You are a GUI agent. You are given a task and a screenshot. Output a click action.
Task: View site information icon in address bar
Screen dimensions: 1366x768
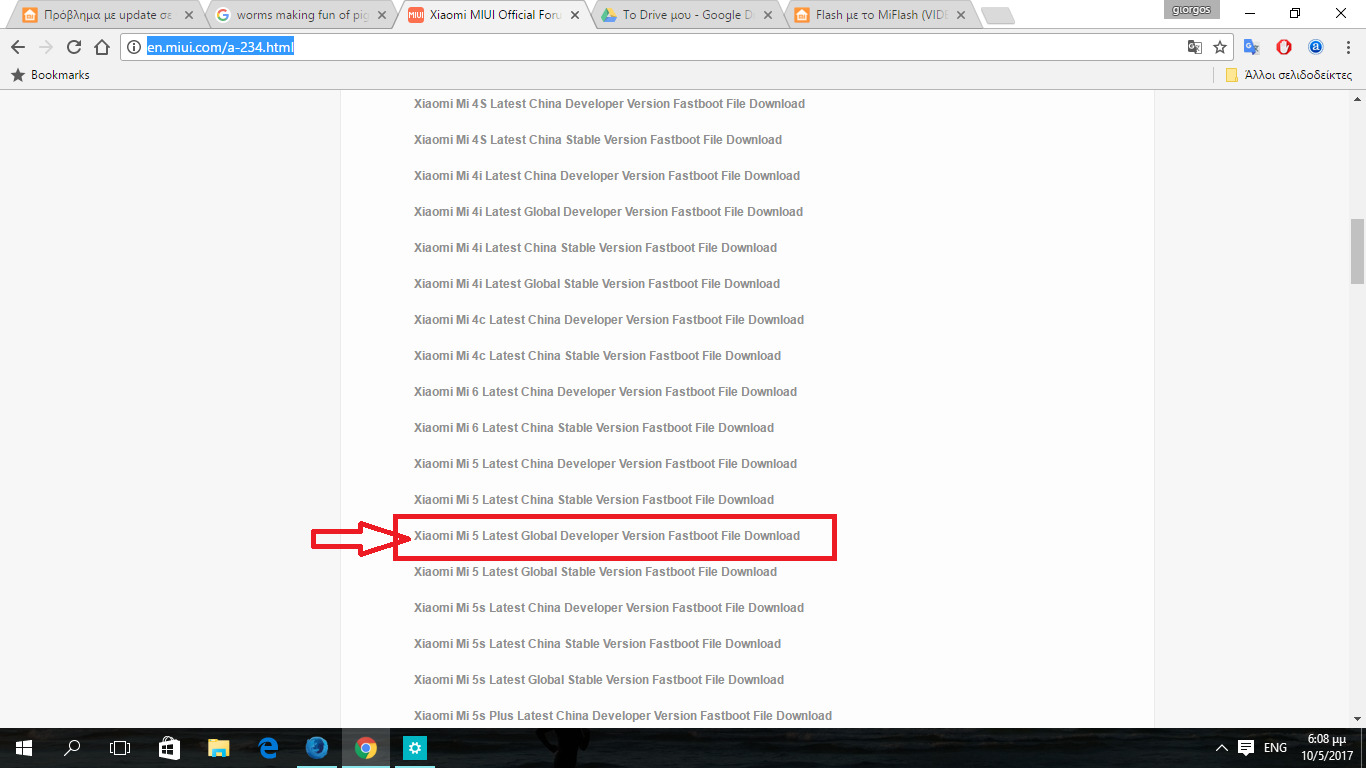click(x=134, y=47)
